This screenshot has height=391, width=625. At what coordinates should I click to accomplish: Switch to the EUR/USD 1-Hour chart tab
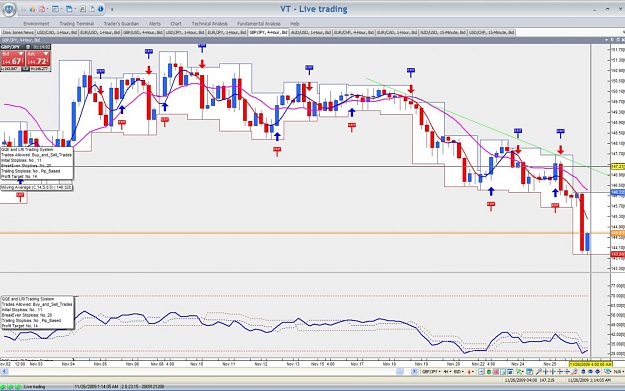click(x=100, y=32)
